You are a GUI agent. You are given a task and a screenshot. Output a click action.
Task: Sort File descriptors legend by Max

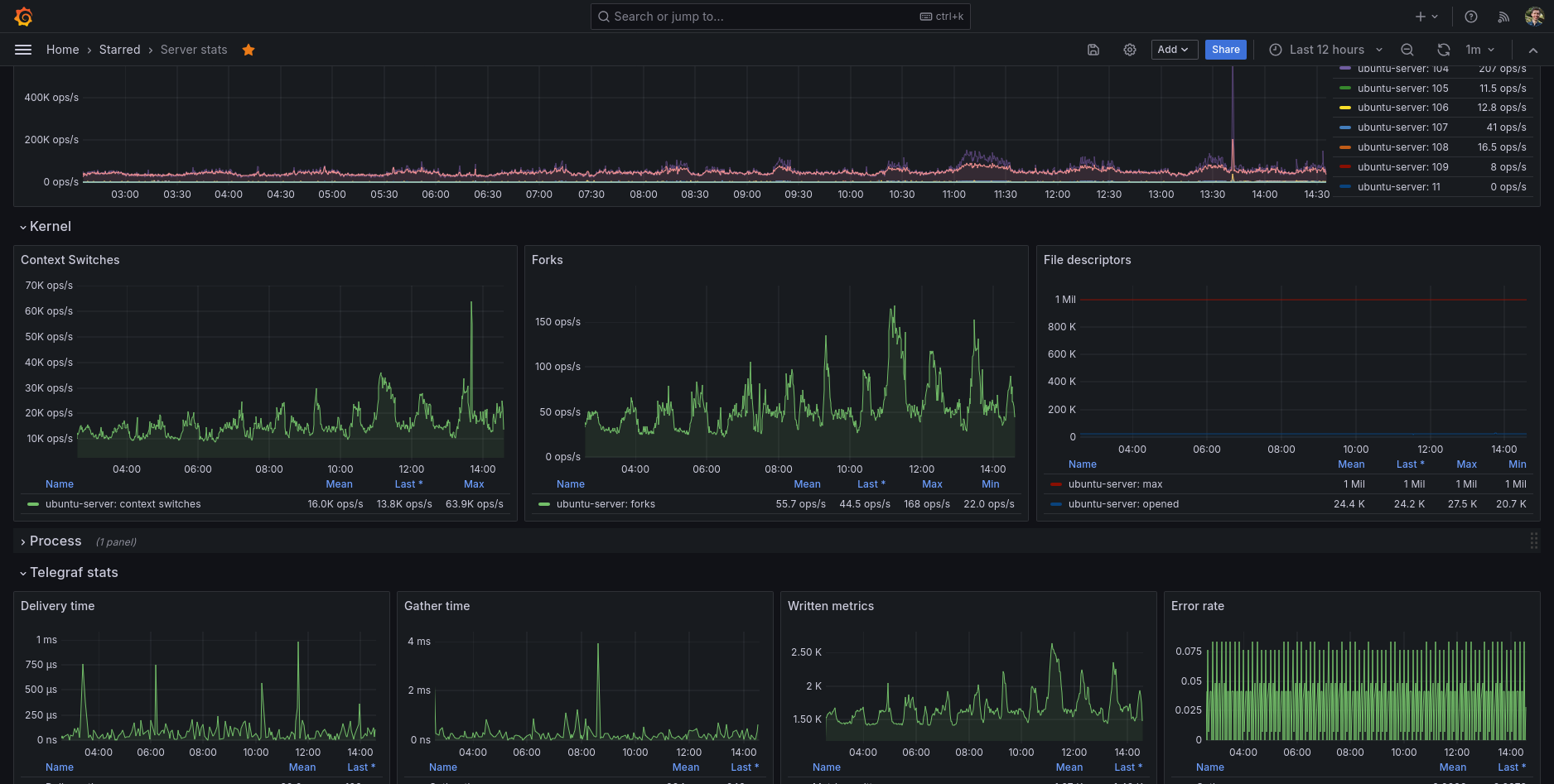coord(1467,464)
